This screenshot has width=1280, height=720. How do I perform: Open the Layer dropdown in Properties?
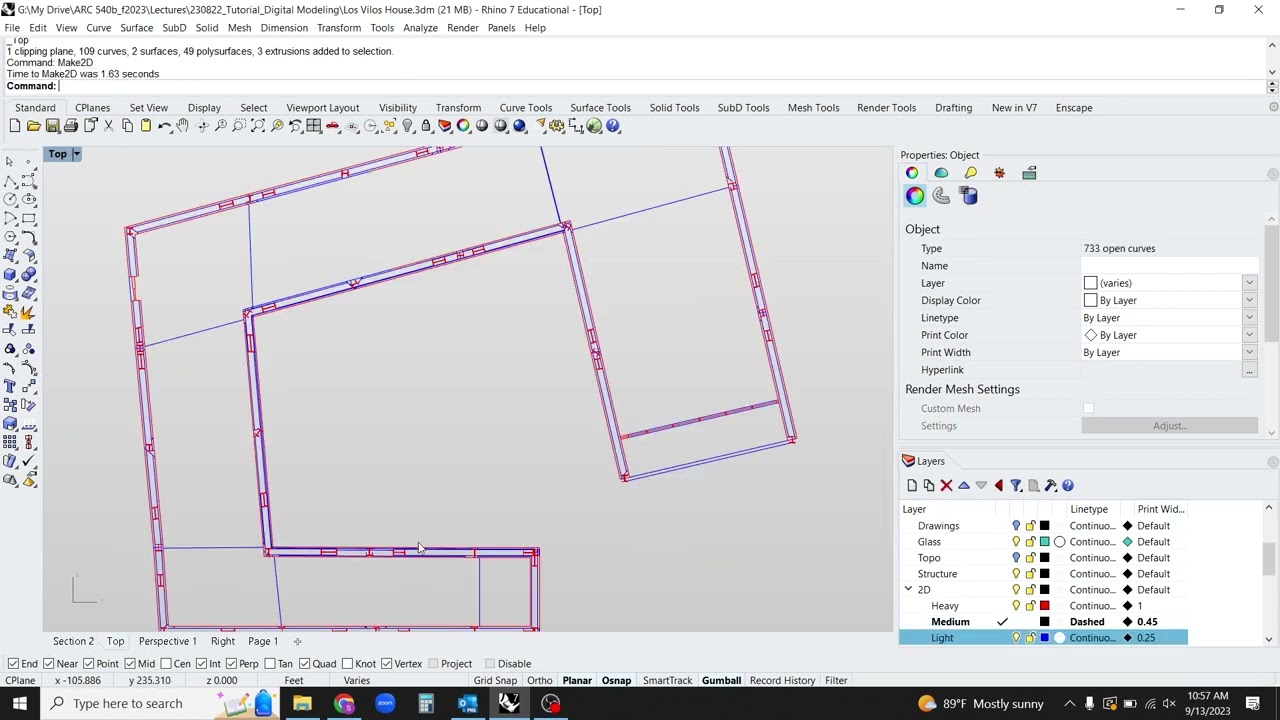point(1249,283)
